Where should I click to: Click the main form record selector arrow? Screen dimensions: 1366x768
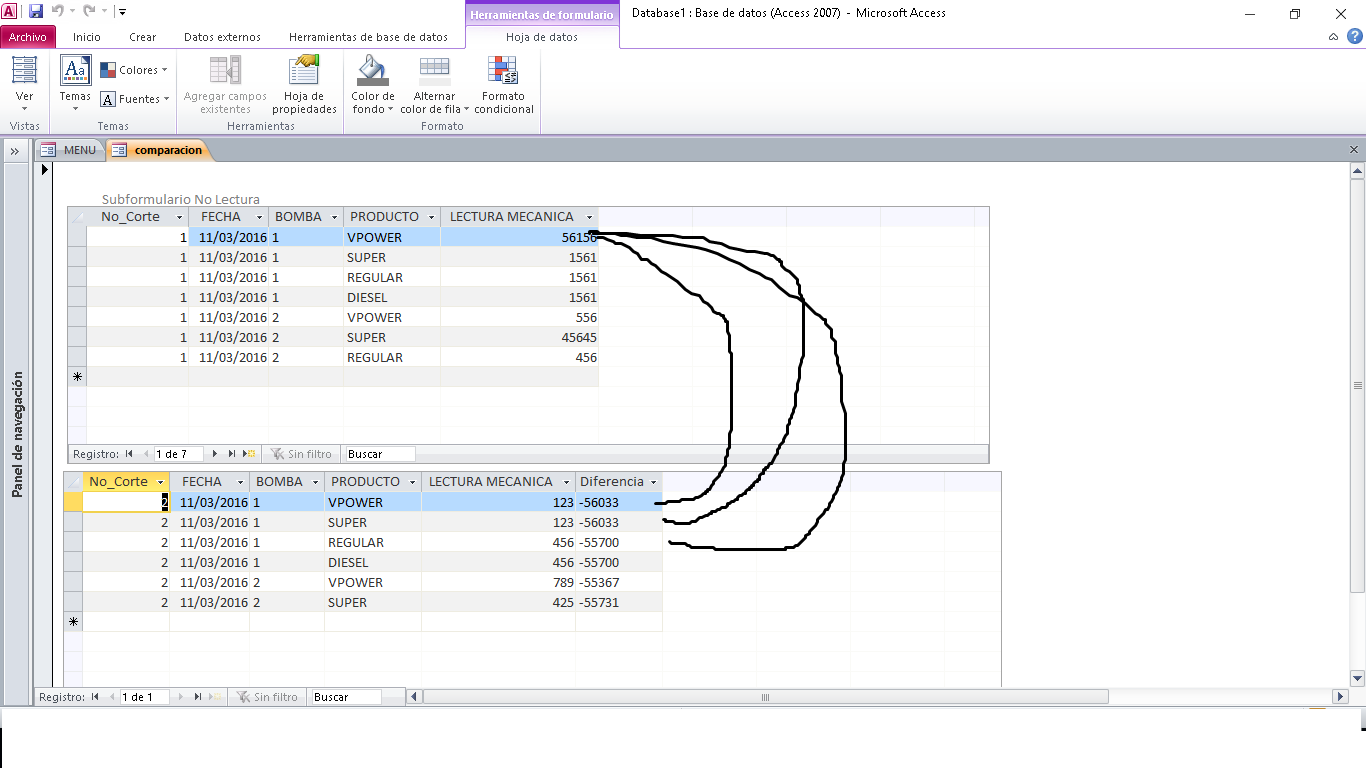(43, 170)
